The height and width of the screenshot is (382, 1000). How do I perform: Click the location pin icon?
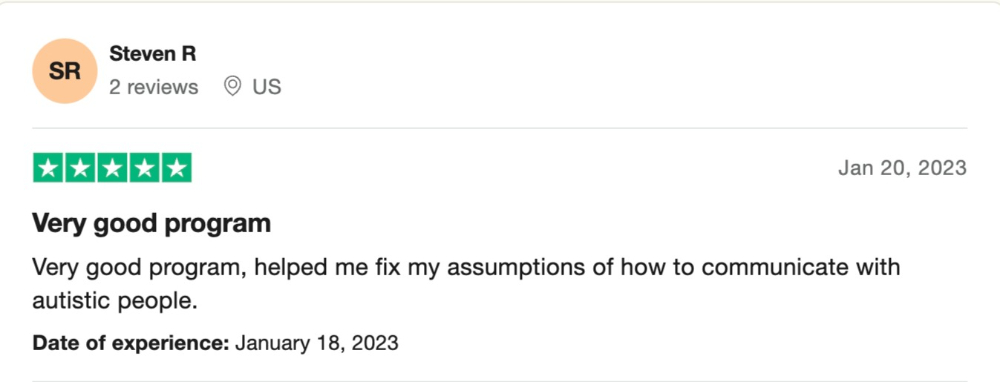coord(233,86)
